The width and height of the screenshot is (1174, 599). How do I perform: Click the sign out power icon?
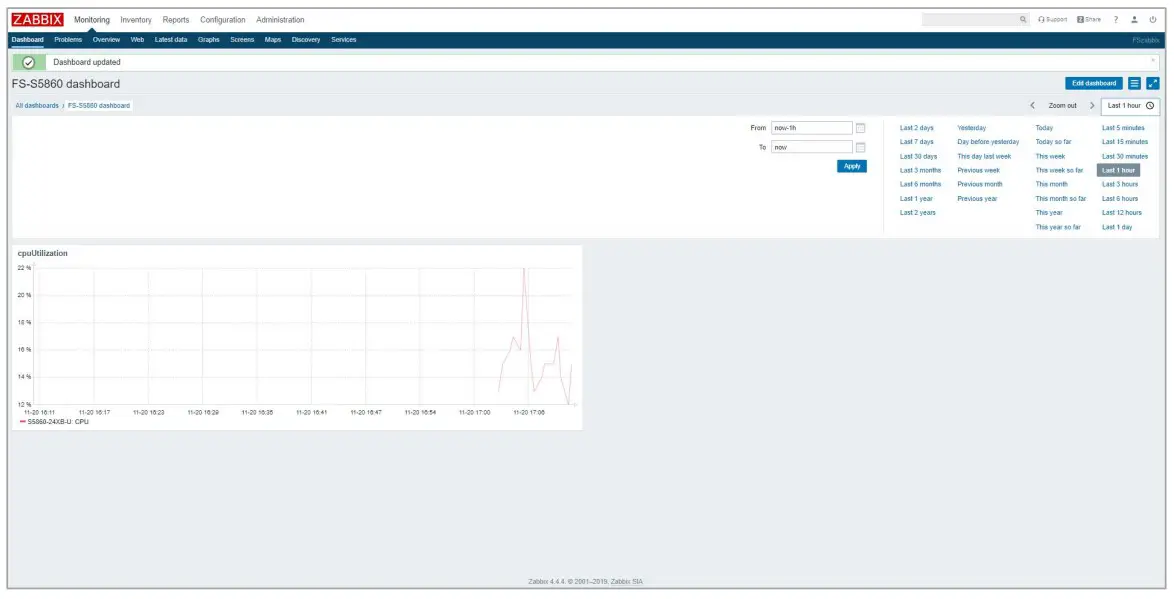(x=1153, y=19)
